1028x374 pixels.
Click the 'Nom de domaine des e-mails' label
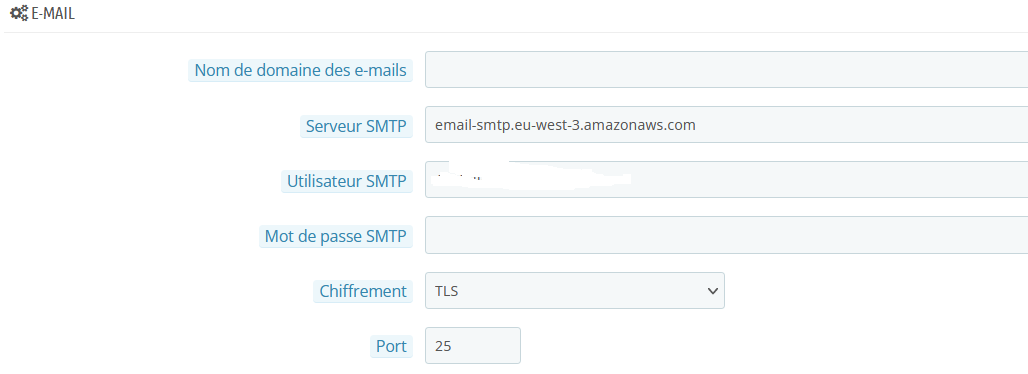click(300, 70)
